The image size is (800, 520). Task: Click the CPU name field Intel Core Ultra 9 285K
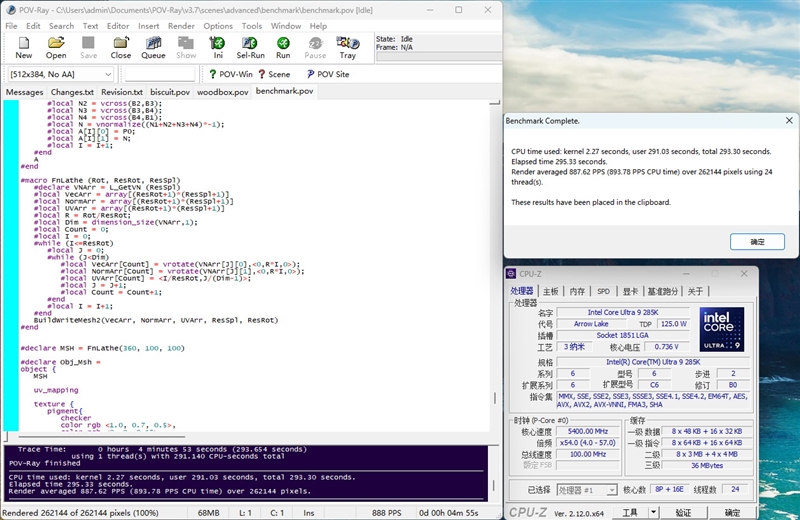[622, 312]
